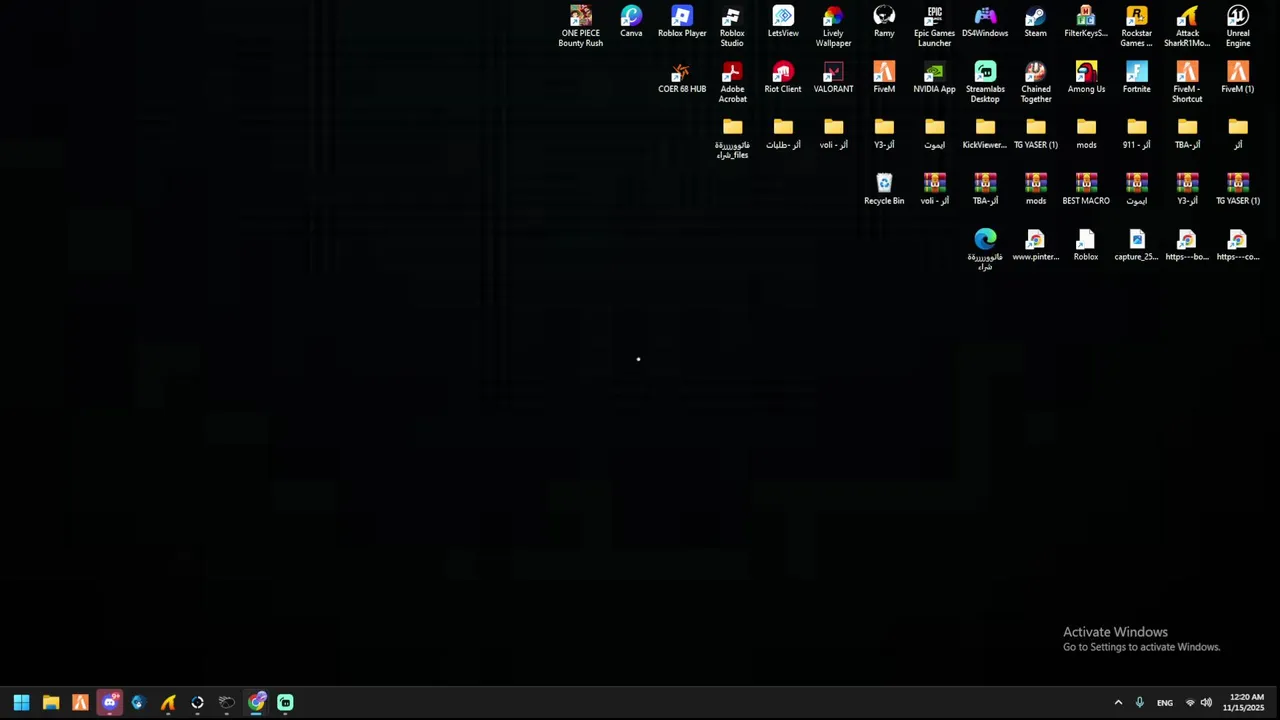Click the desktop icon labeled just FiveM

pos(884,78)
